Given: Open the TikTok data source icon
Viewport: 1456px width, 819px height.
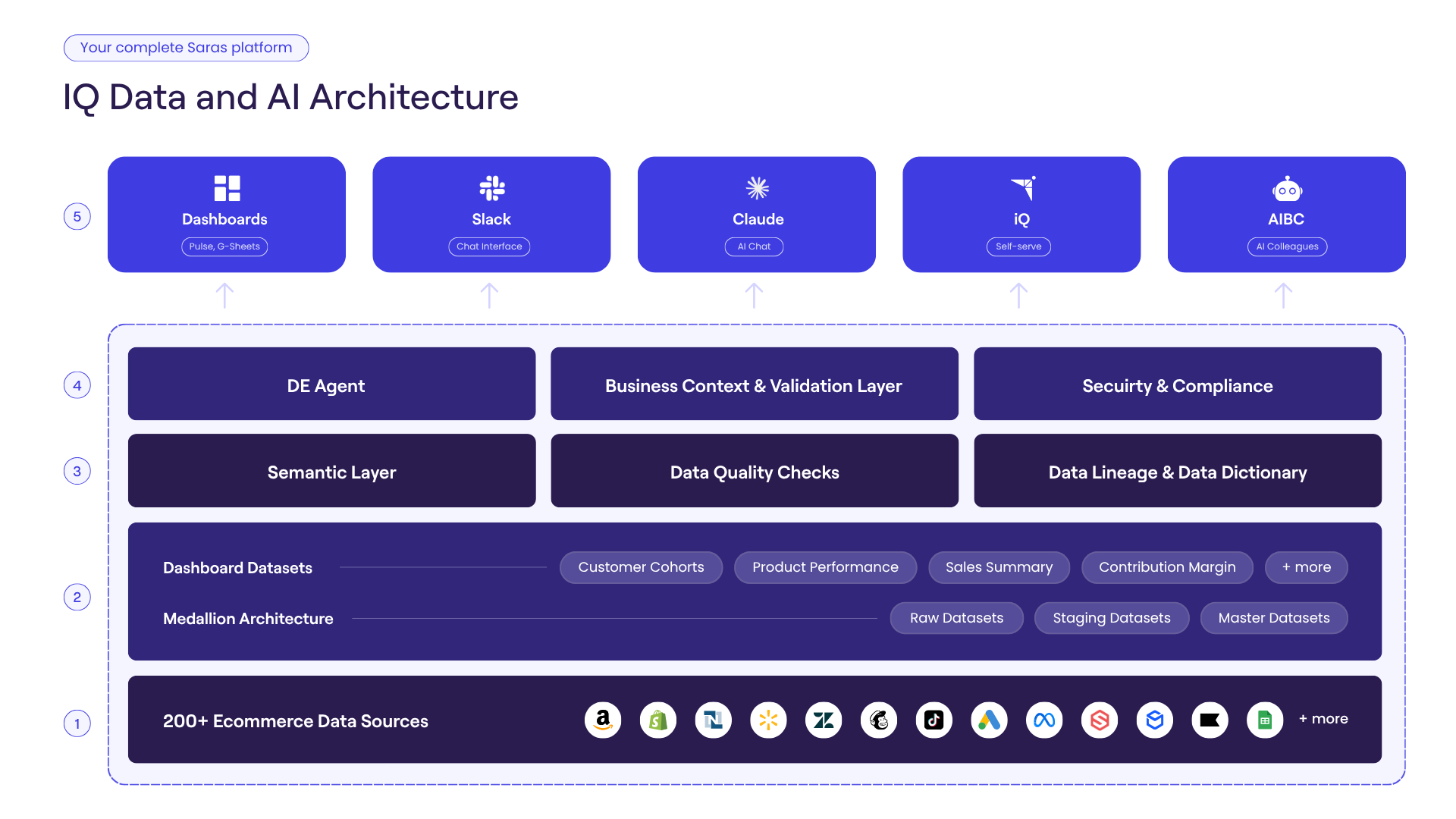Looking at the screenshot, I should coord(934,720).
